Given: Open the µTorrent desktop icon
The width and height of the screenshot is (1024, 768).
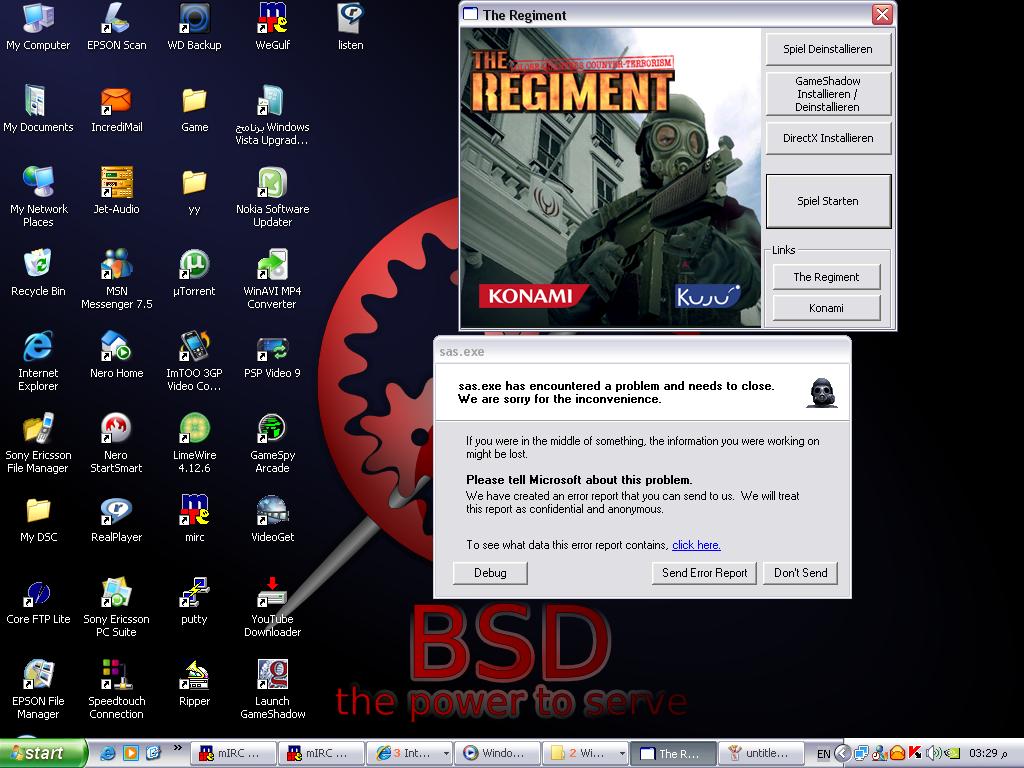Looking at the screenshot, I should tap(194, 266).
